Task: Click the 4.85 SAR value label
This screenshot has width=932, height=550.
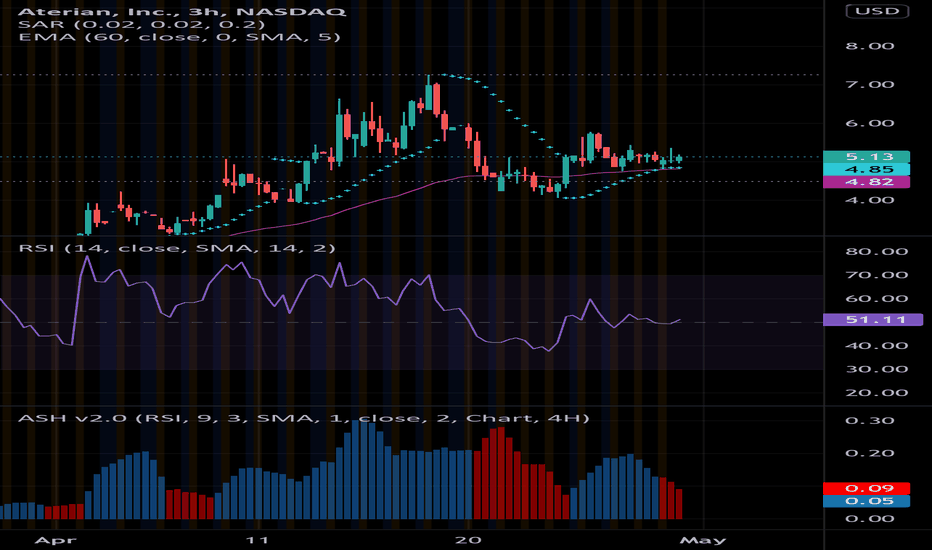Action: coord(867,169)
